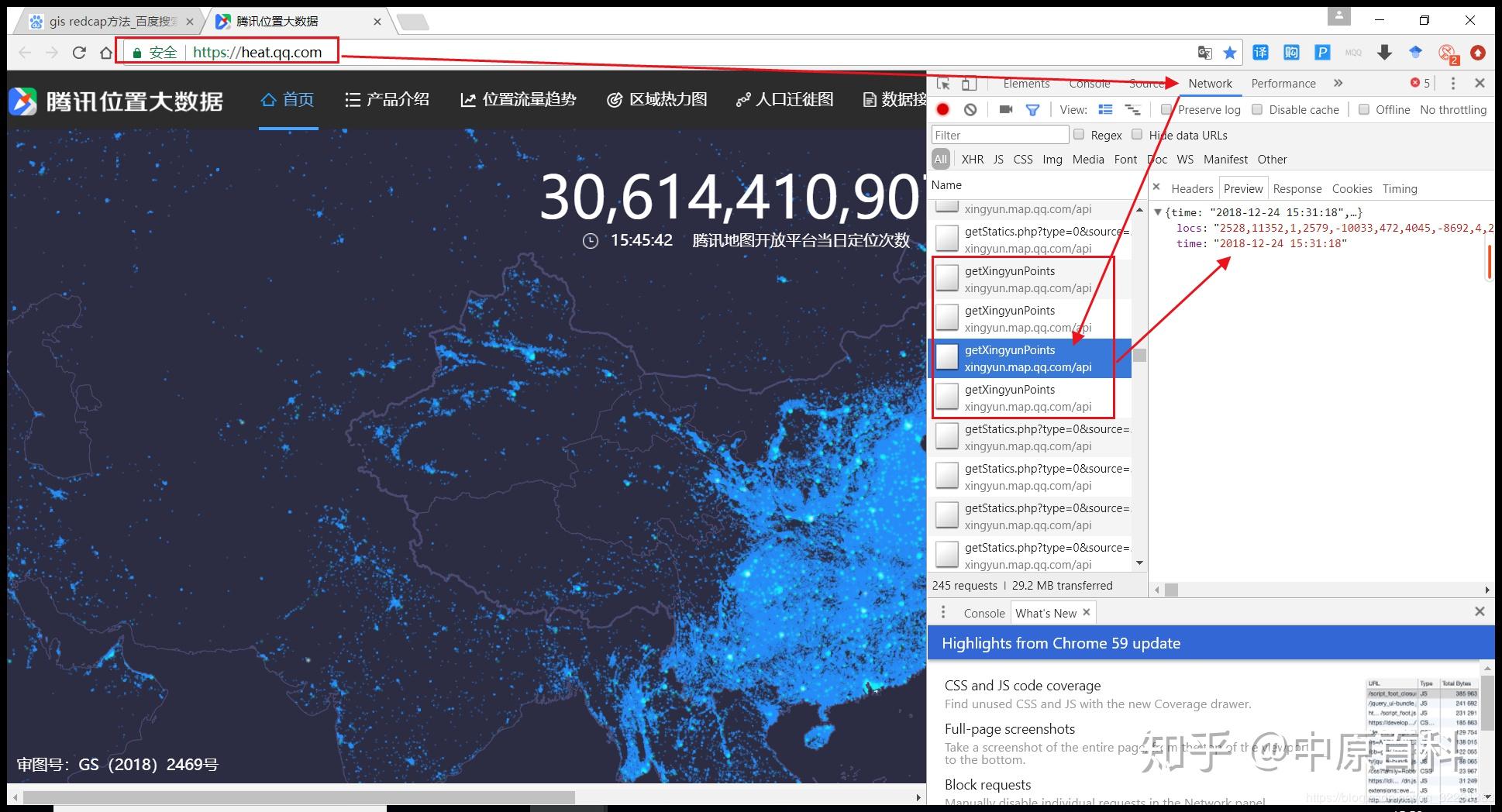Open the Response tab for the request

point(1297,188)
